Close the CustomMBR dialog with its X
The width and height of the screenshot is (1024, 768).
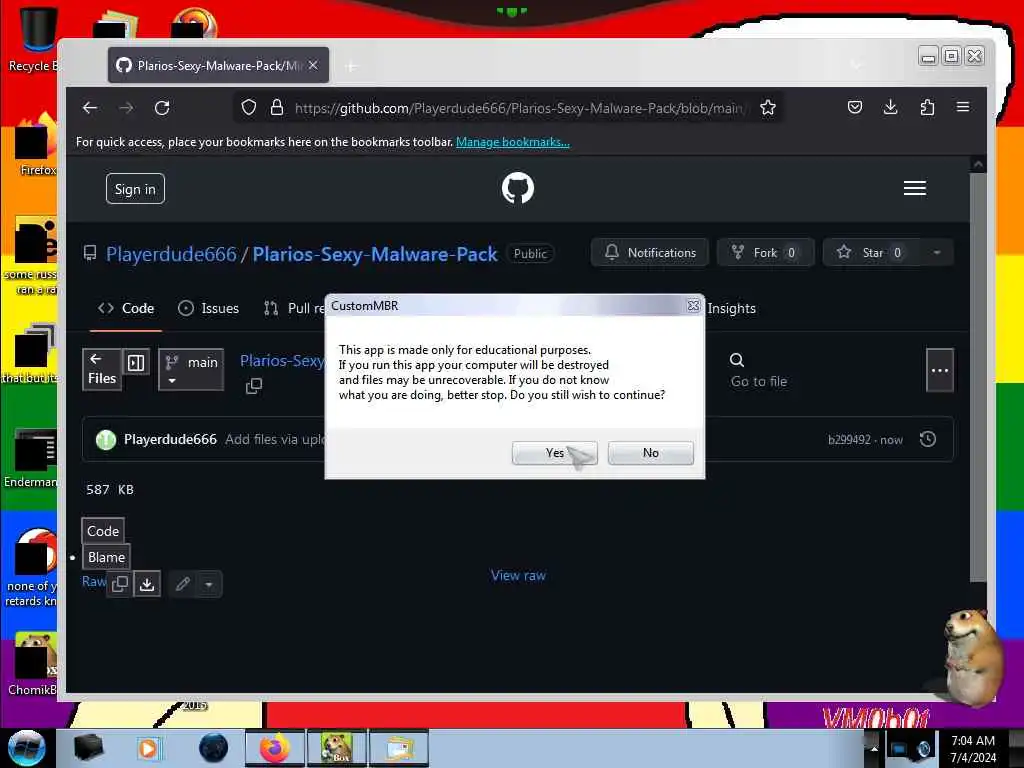pyautogui.click(x=694, y=306)
